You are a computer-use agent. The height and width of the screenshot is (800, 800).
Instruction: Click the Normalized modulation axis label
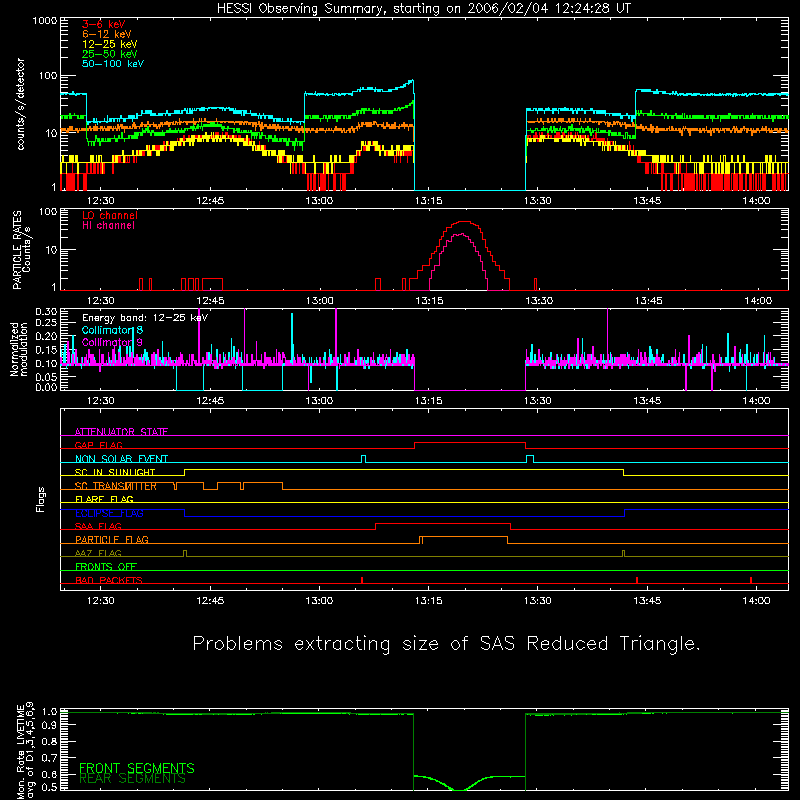(19, 349)
